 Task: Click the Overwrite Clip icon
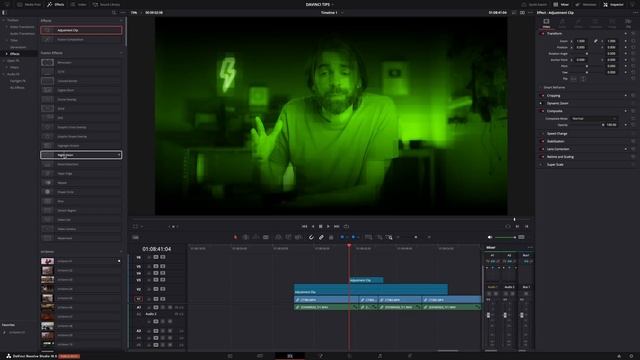coord(288,237)
